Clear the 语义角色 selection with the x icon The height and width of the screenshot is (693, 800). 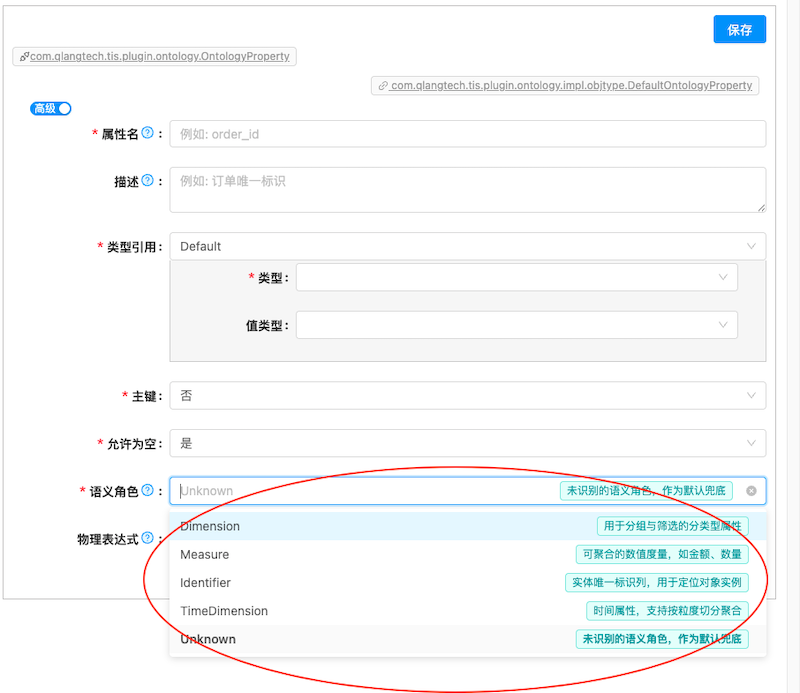pyautogui.click(x=751, y=491)
